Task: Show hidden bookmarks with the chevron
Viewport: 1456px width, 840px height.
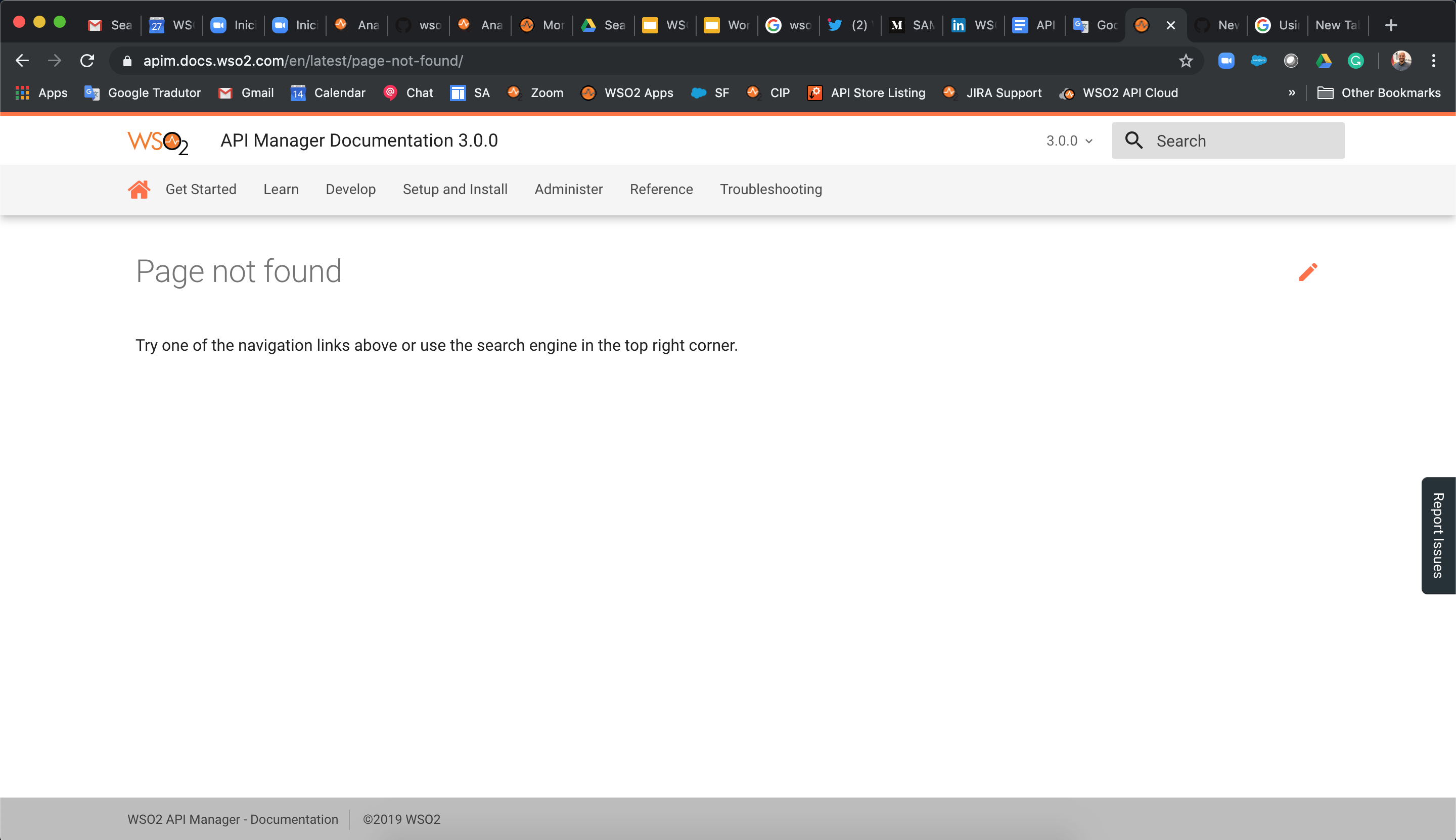Action: pyautogui.click(x=1292, y=93)
